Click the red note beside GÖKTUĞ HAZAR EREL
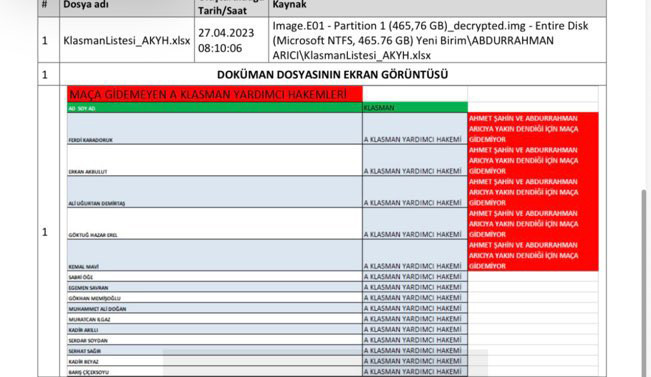Viewport: 651px width, 377px height. click(x=533, y=223)
